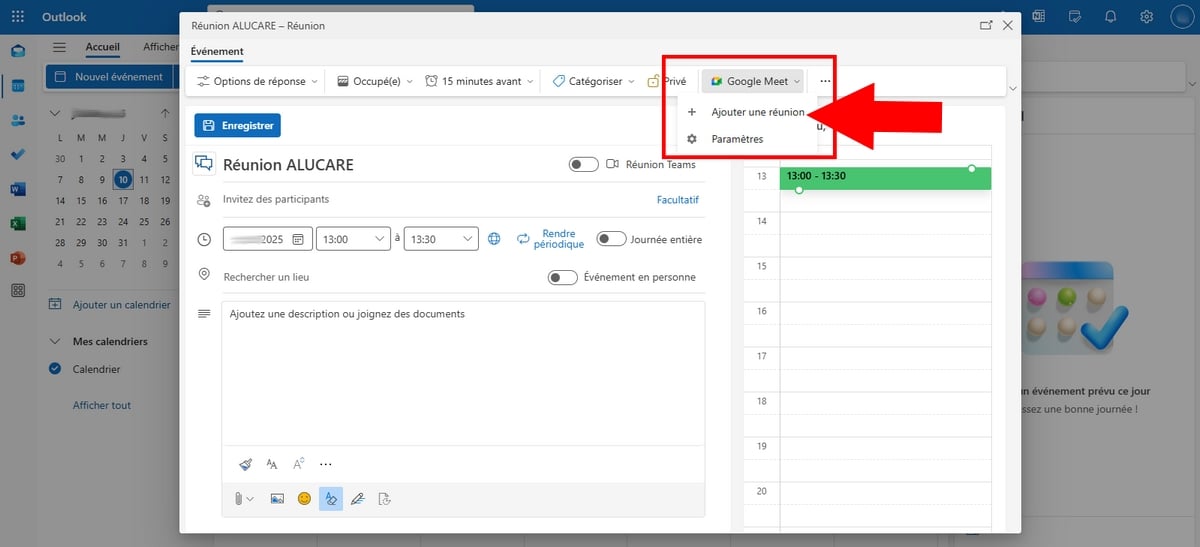Screen dimensions: 1200x547
Task: Open font size formatting icon
Action: click(x=272, y=464)
